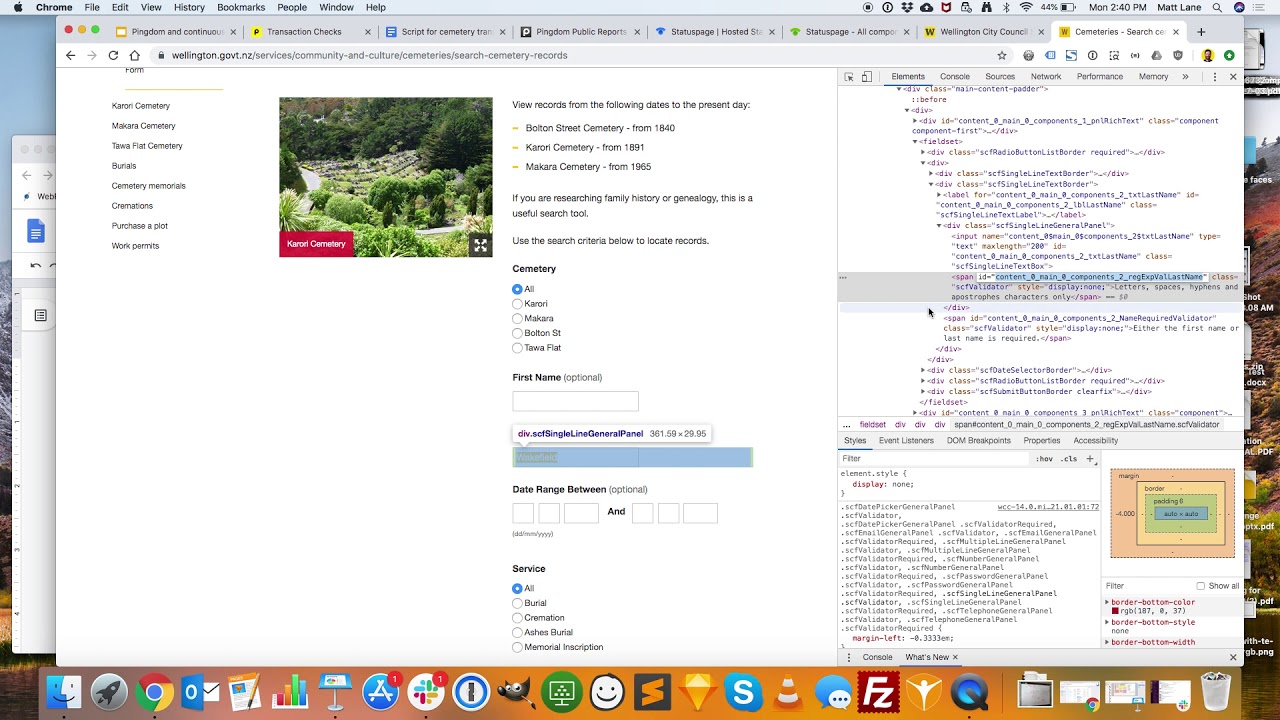
Task: Select the Makara cemetery radio button
Action: pyautogui.click(x=517, y=318)
